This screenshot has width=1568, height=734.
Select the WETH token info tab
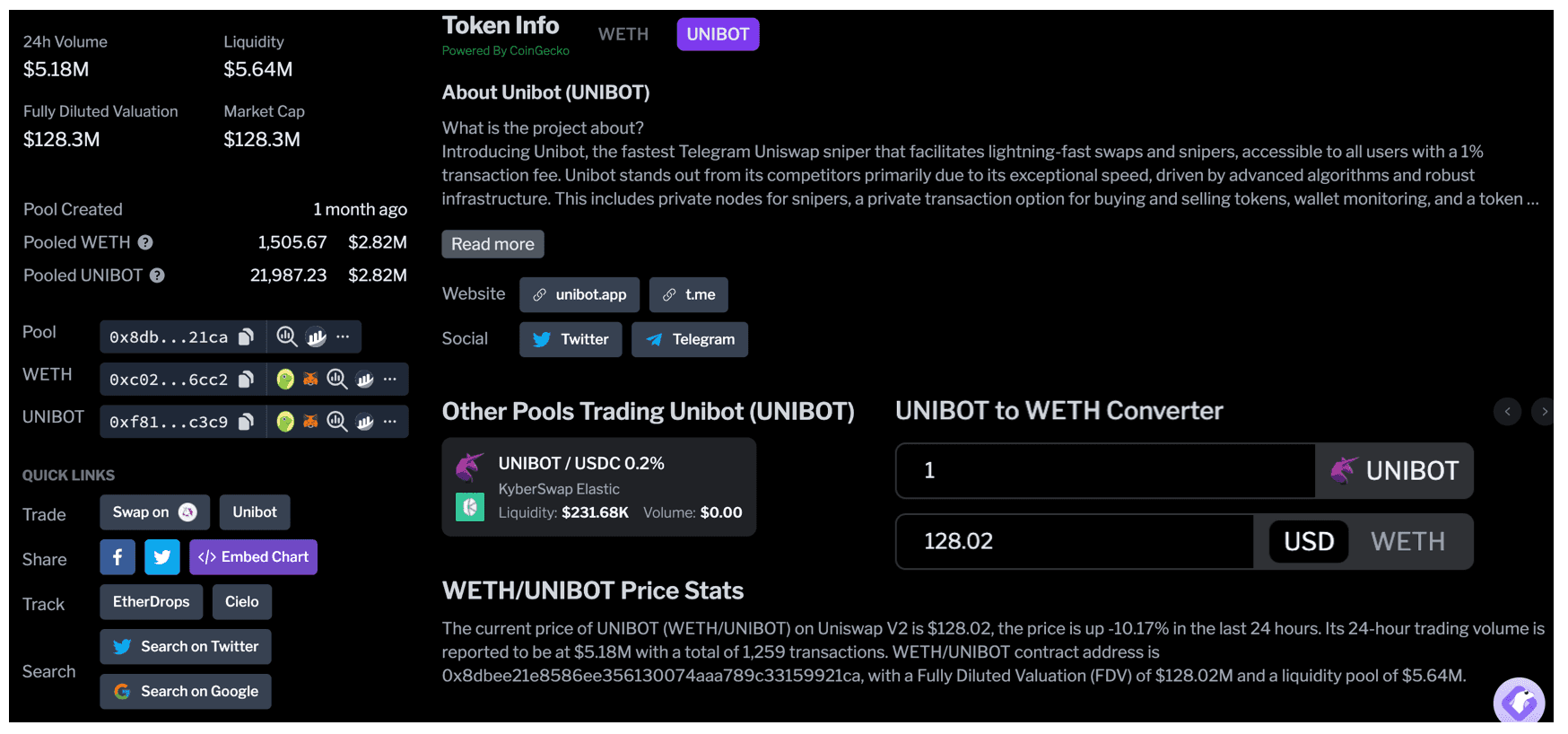[623, 34]
